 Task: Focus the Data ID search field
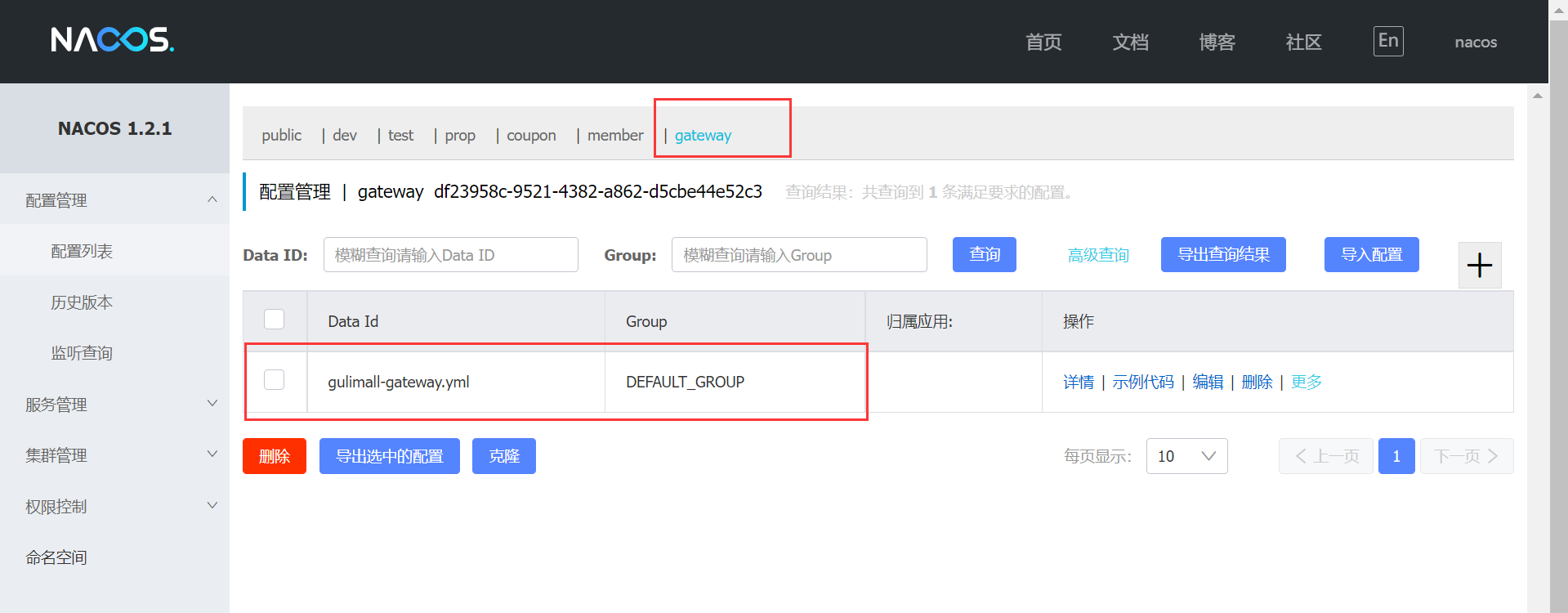[451, 255]
